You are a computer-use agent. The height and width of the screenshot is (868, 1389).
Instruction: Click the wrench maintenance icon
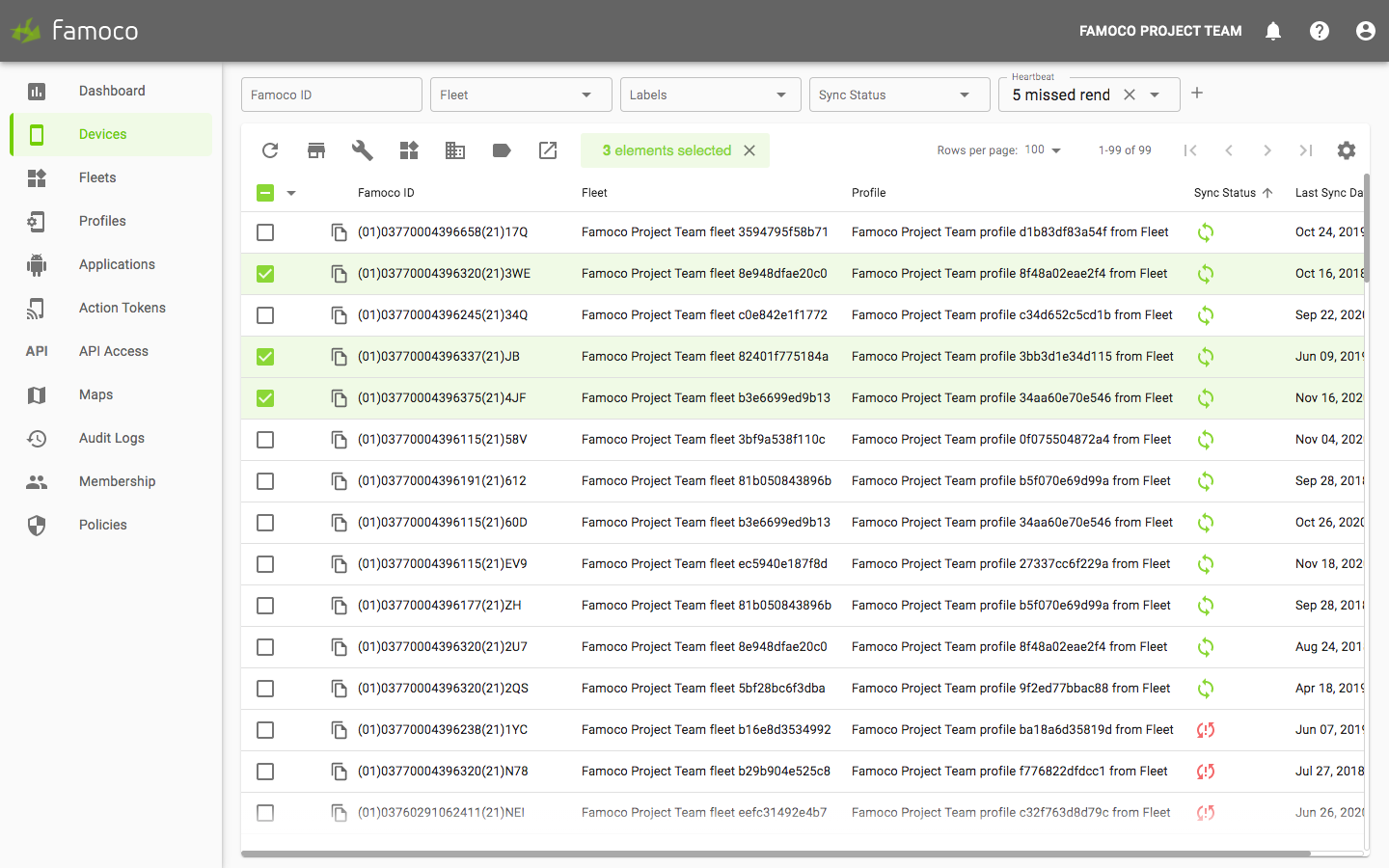(363, 150)
